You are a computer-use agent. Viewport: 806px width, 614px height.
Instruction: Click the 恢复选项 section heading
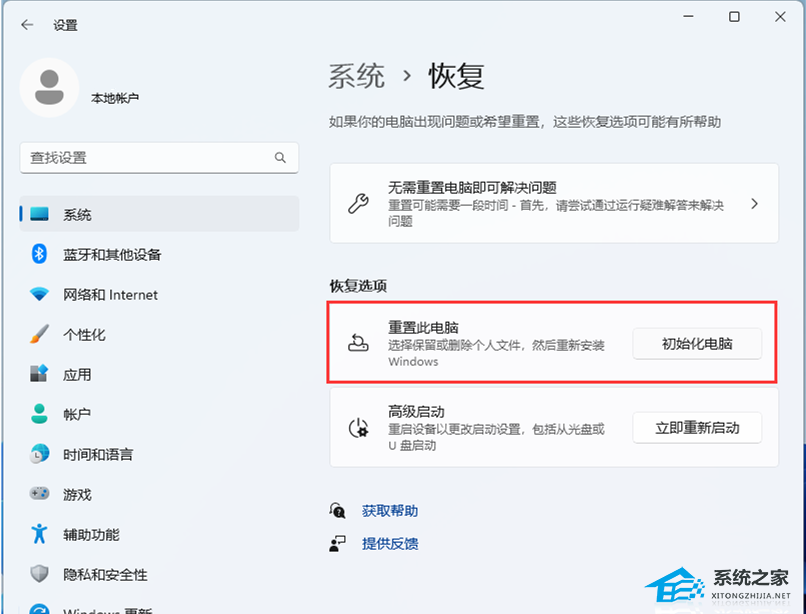358,286
